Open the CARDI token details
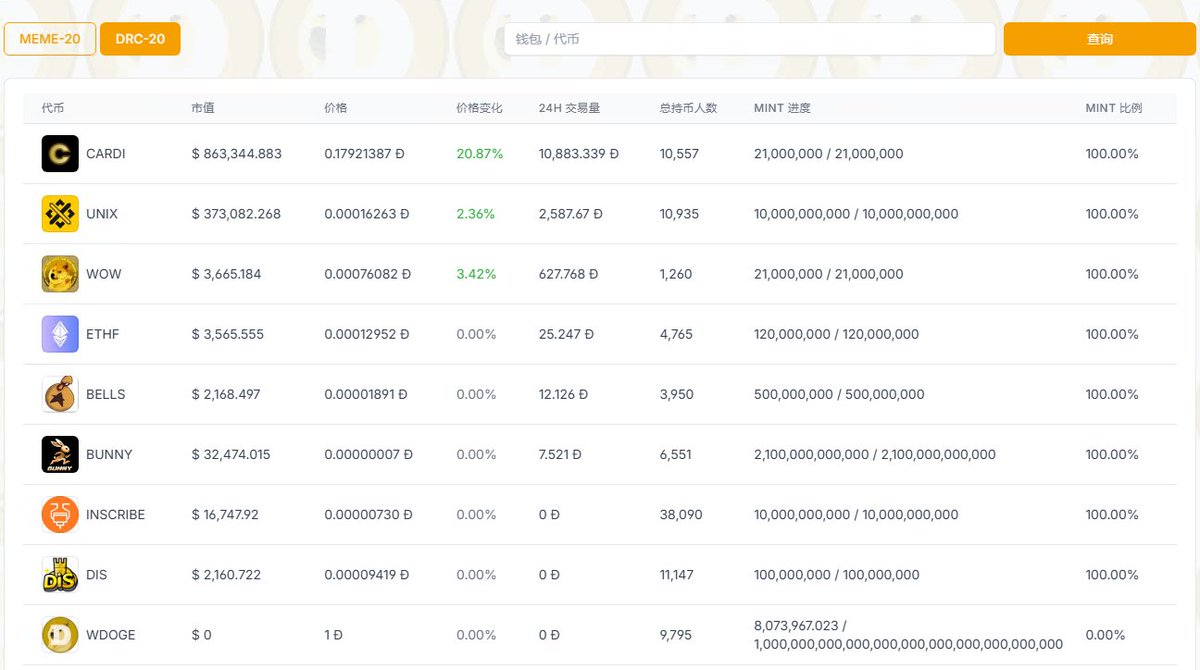Screen dimensions: 1200x670 (x=105, y=153)
